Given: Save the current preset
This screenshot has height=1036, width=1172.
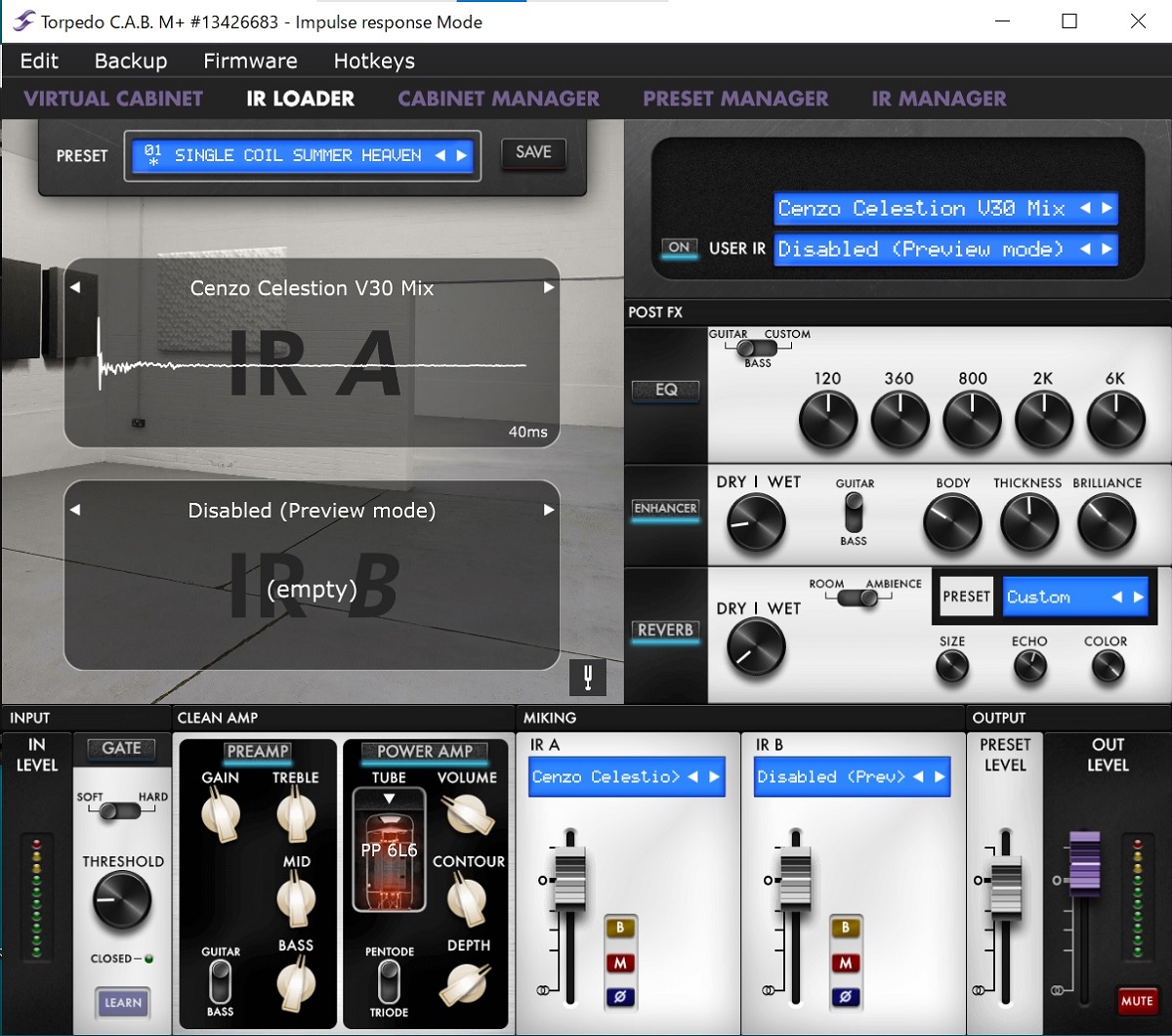Looking at the screenshot, I should pos(533,152).
